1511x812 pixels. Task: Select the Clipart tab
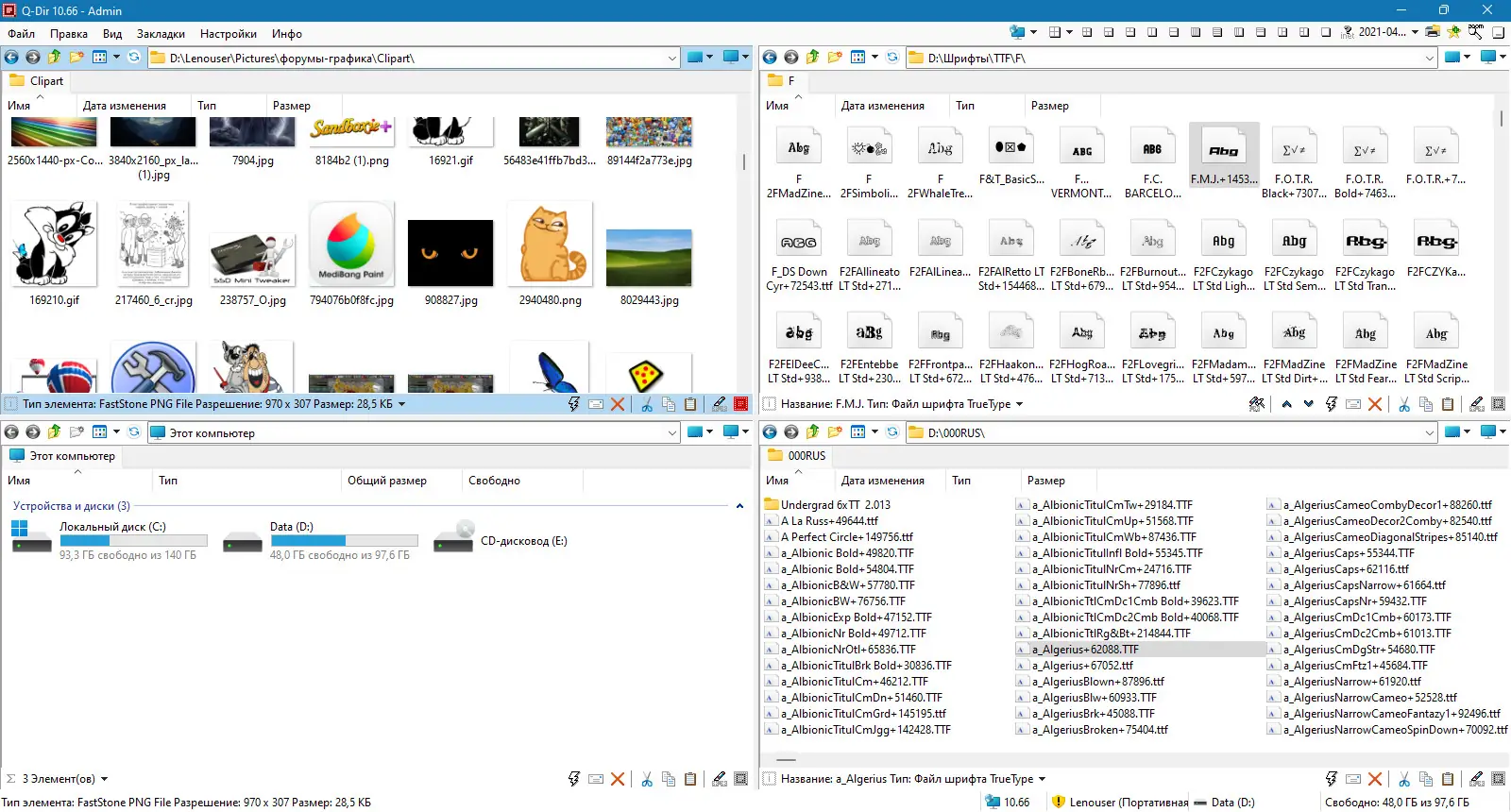click(x=37, y=81)
